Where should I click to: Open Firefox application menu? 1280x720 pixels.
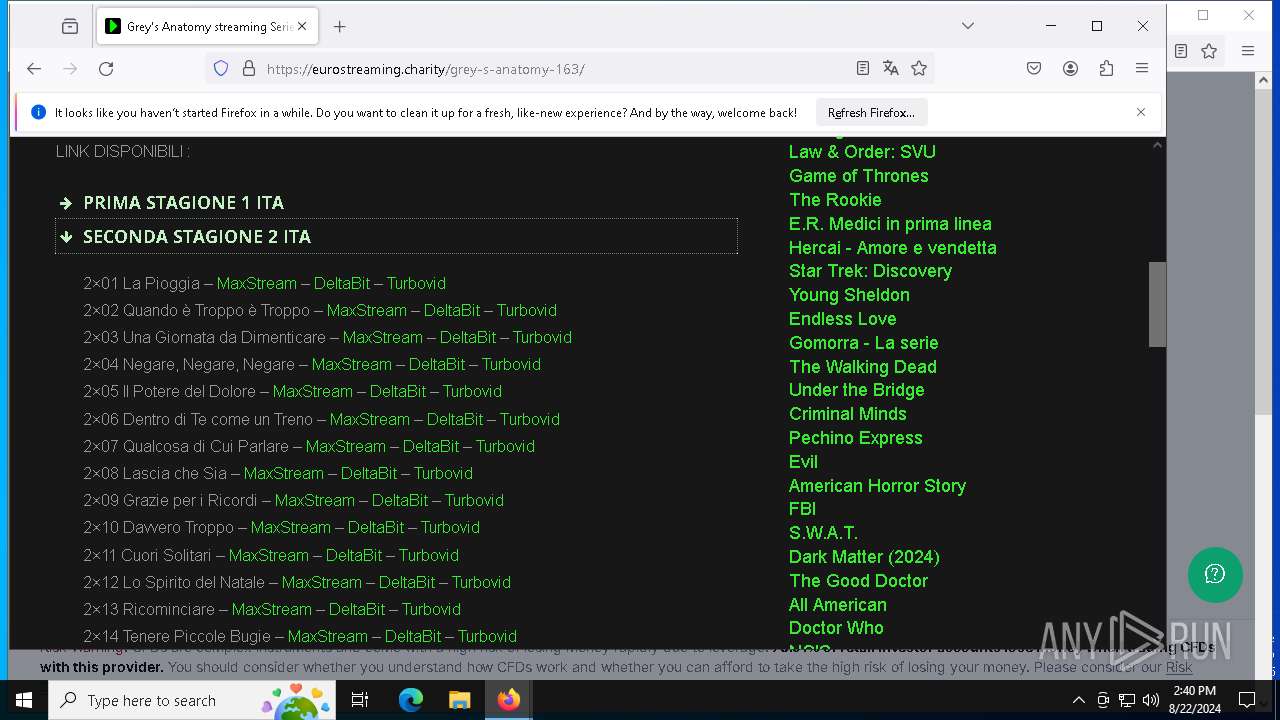click(1142, 69)
